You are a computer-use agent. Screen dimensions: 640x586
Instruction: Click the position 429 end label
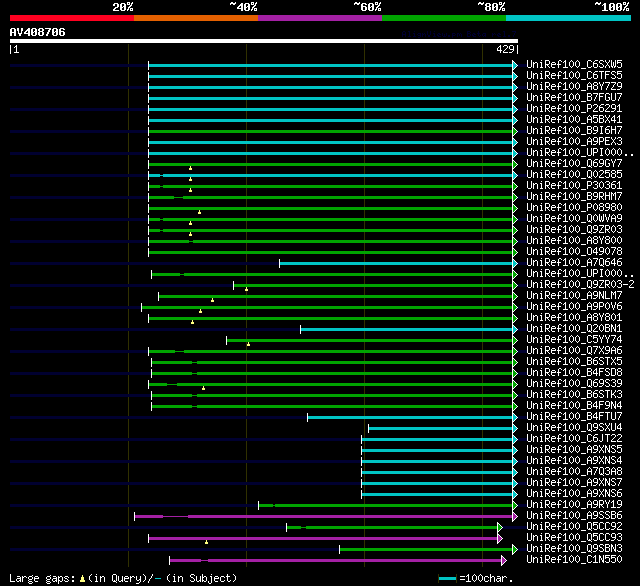[x=507, y=49]
